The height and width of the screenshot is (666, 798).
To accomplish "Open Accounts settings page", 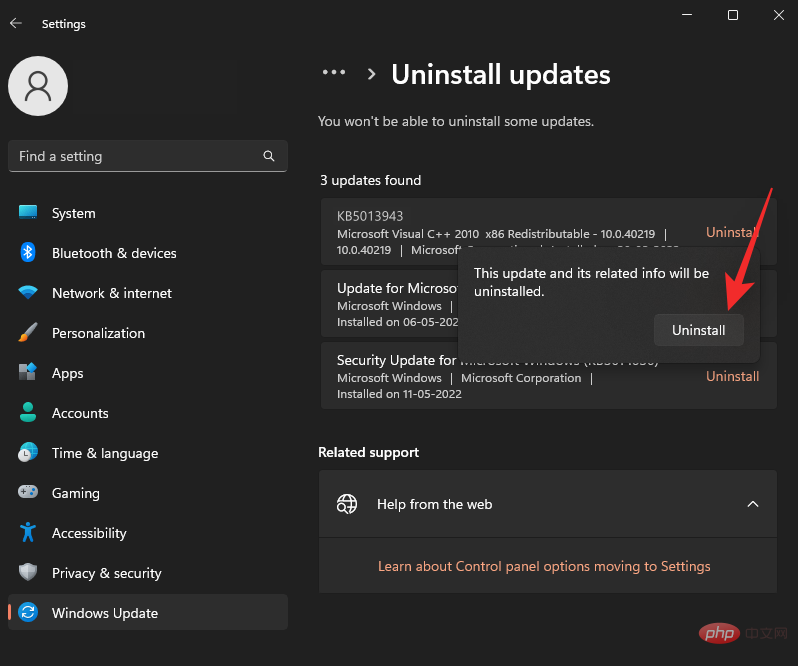I will click(x=80, y=413).
